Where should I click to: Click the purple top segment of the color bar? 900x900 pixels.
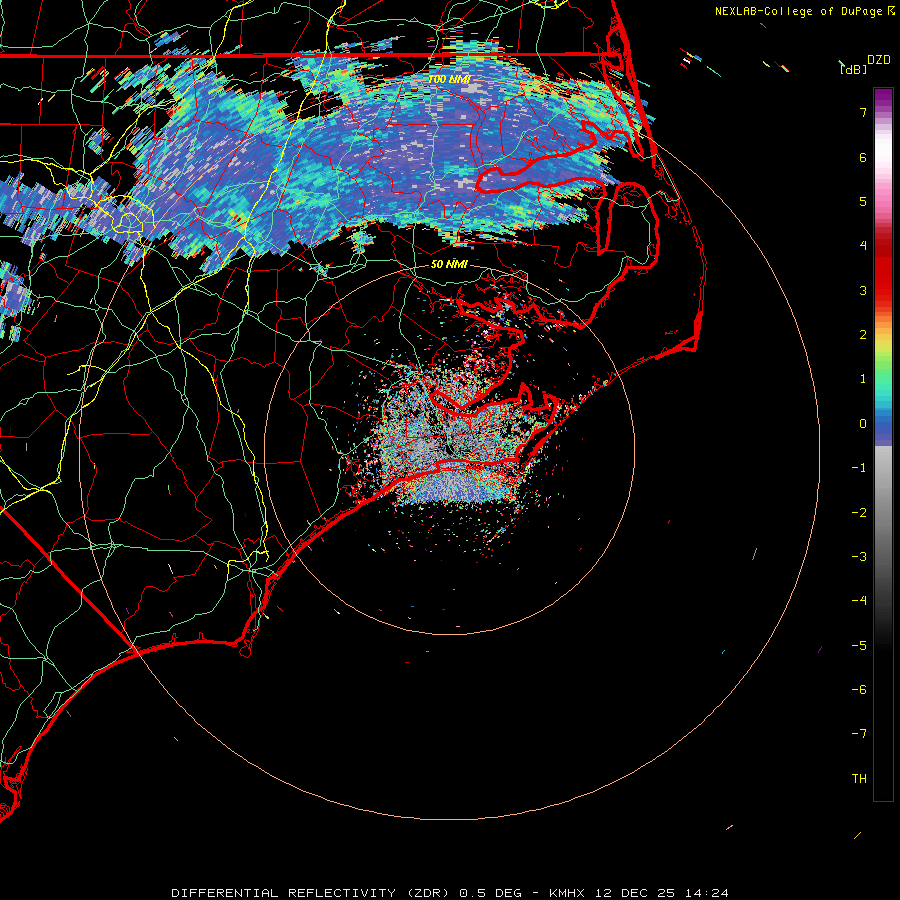(883, 99)
